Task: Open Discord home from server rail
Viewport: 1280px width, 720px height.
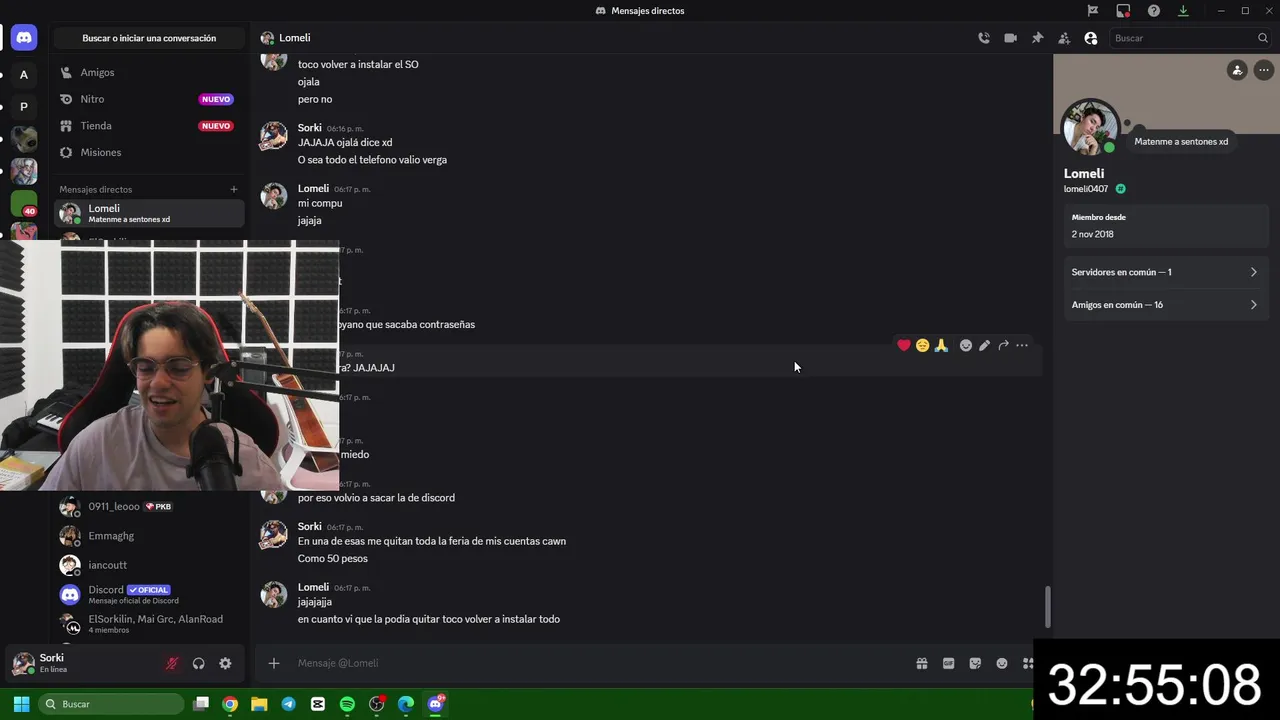Action: pos(24,38)
